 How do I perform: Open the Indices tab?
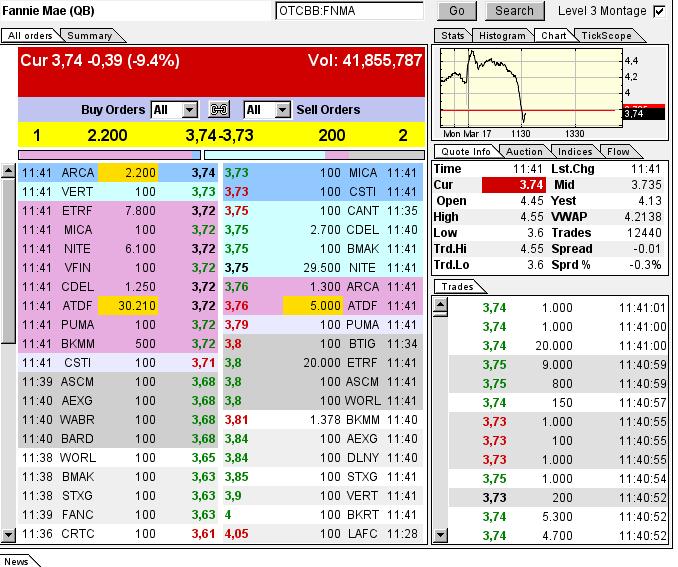(575, 151)
